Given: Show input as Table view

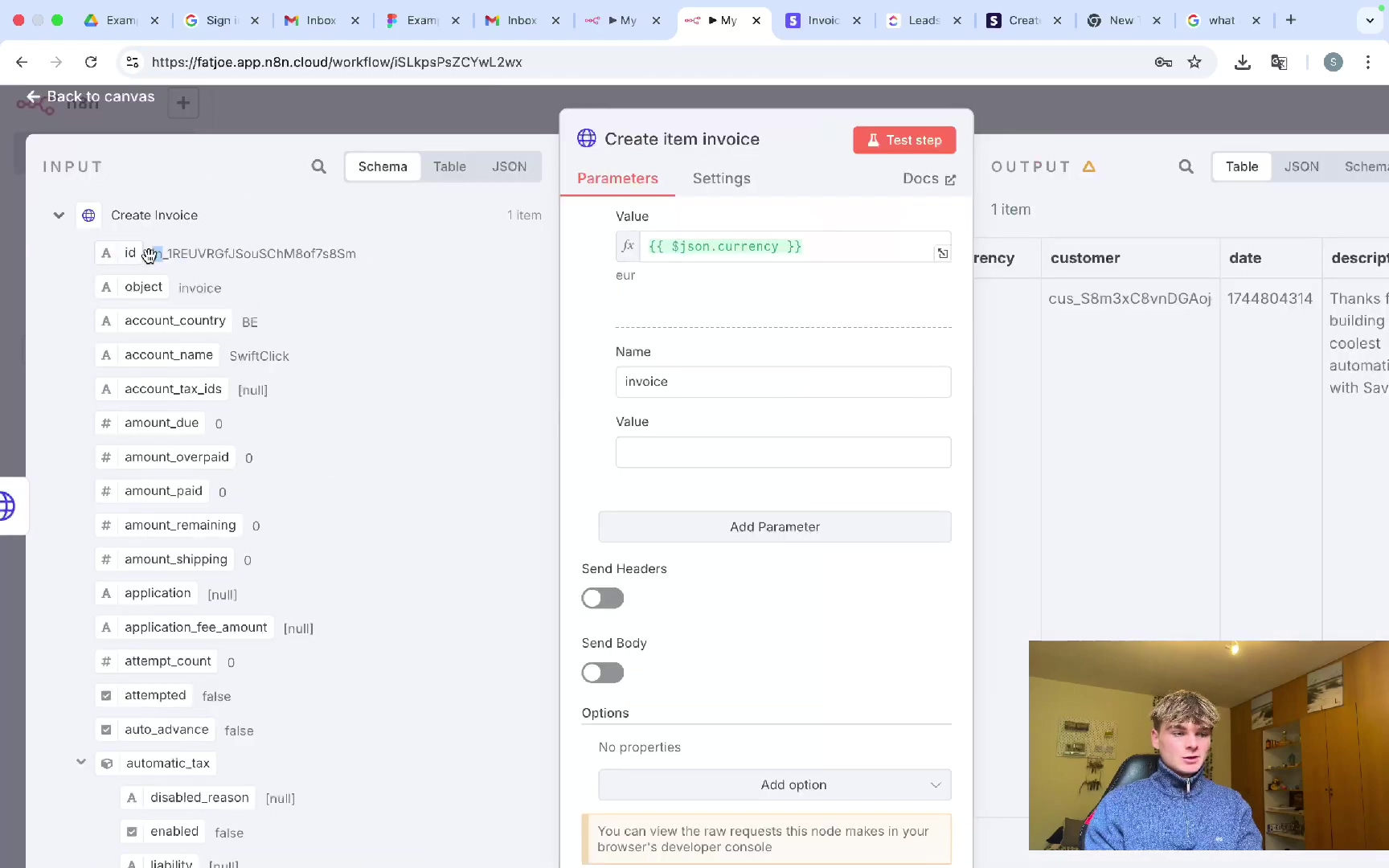Looking at the screenshot, I should click(x=449, y=166).
